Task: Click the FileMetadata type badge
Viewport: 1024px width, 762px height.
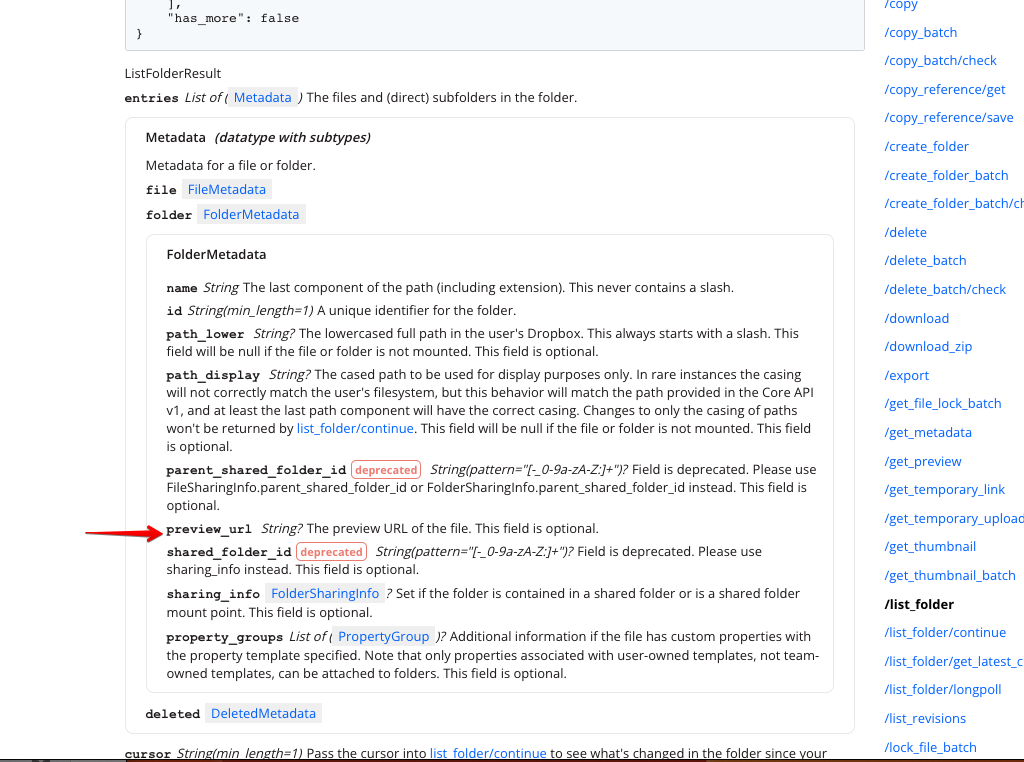Action: (x=226, y=189)
